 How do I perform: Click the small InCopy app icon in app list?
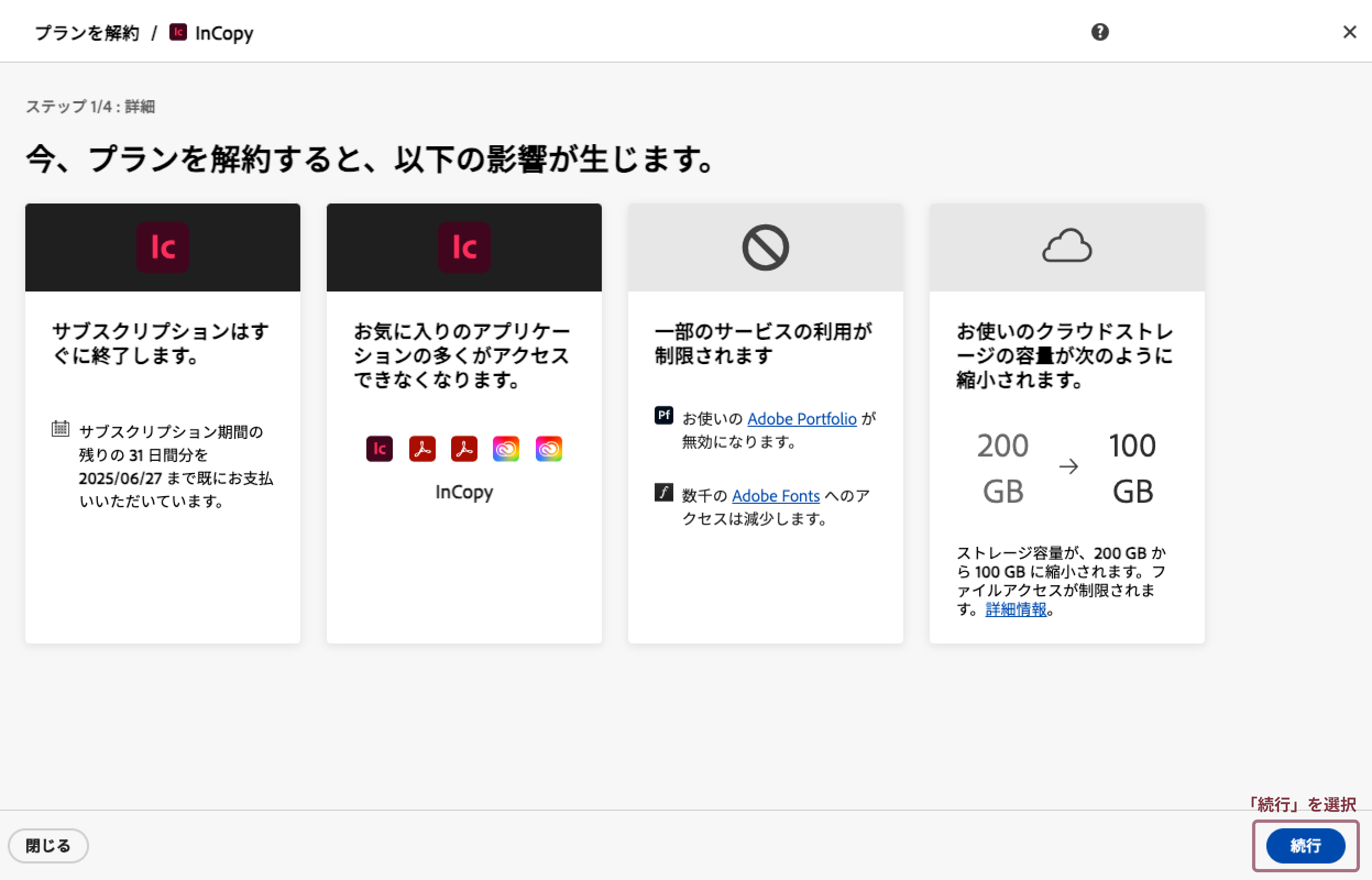point(380,449)
